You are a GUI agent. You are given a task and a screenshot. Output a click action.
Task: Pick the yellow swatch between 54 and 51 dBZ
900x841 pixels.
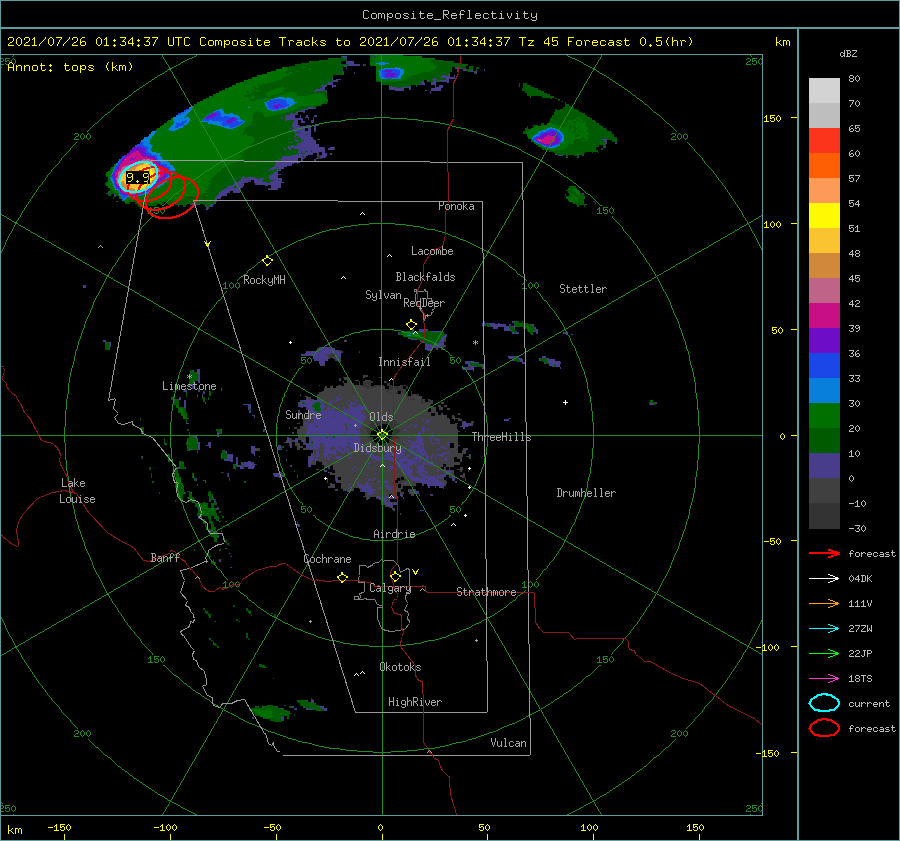coord(824,216)
